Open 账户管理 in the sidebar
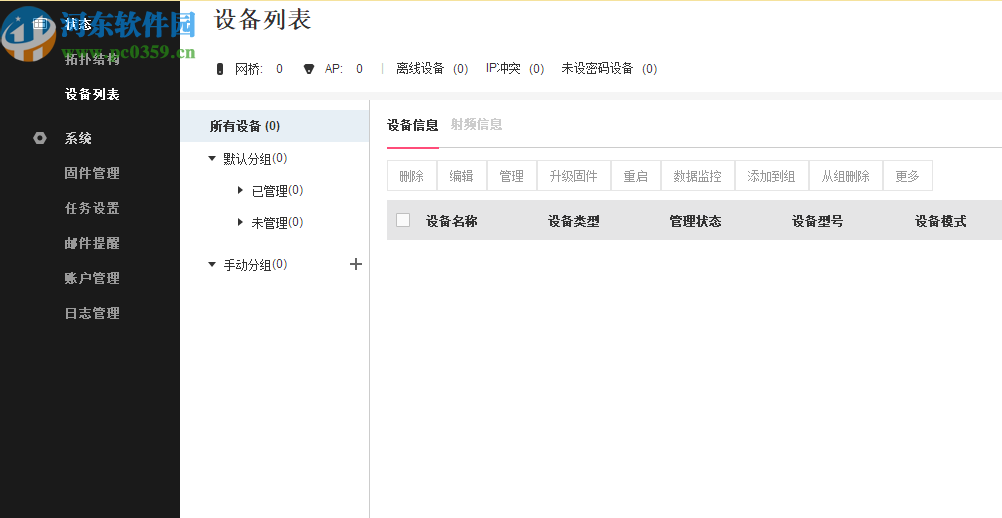 (x=92, y=278)
